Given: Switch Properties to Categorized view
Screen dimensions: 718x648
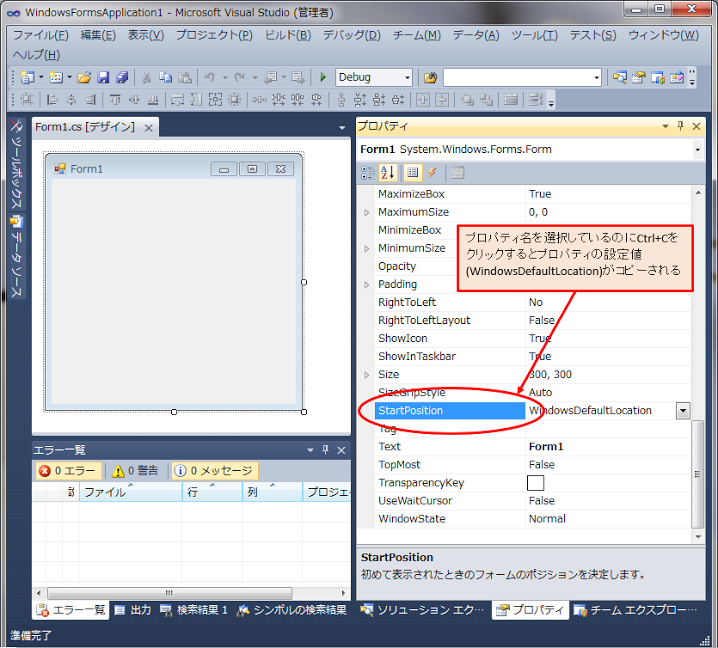Looking at the screenshot, I should tap(368, 173).
